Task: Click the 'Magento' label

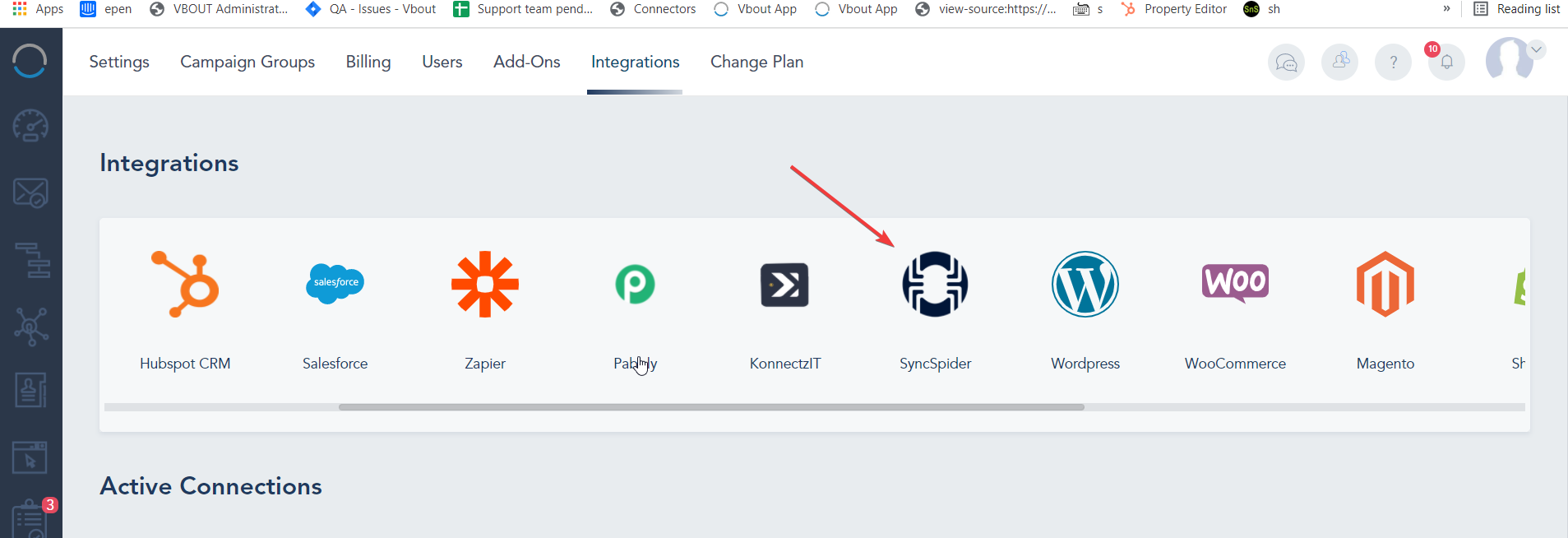Action: pos(1385,364)
